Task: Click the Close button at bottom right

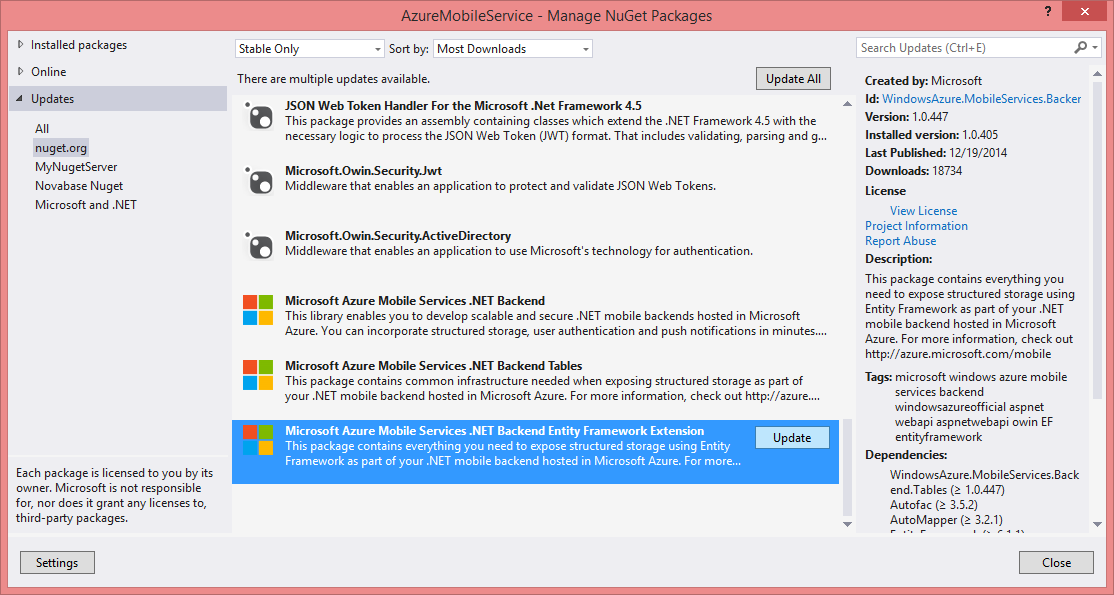Action: click(x=1056, y=562)
